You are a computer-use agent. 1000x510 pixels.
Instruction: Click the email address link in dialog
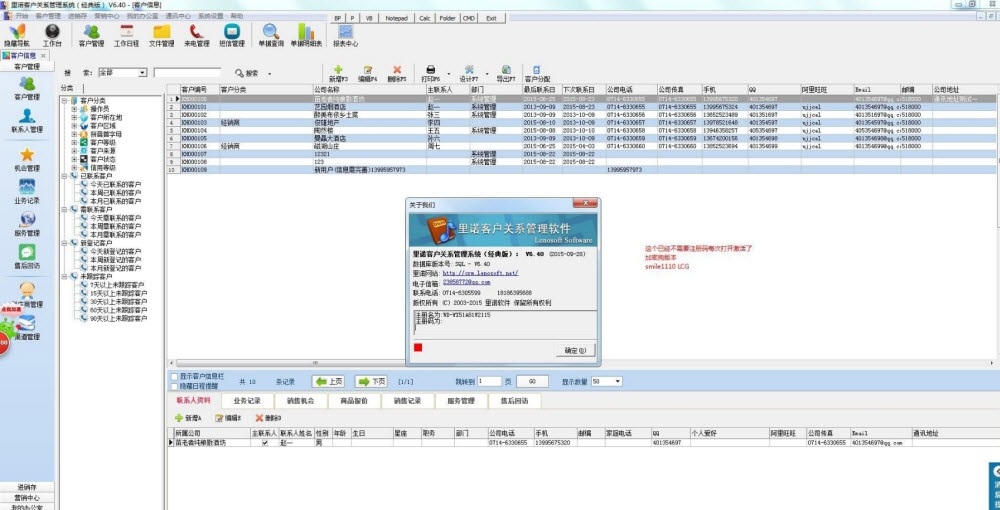pos(466,282)
